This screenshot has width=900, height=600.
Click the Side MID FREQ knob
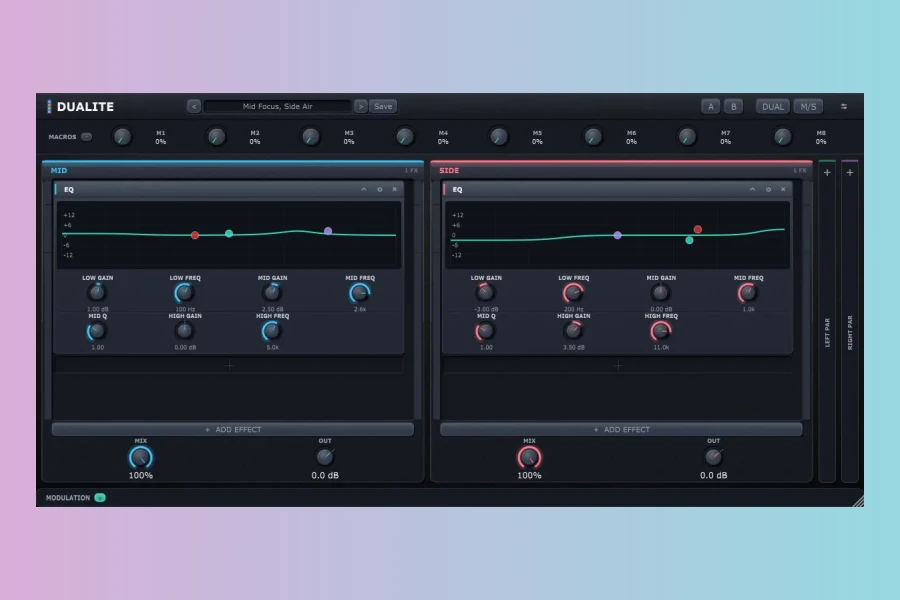coord(748,293)
